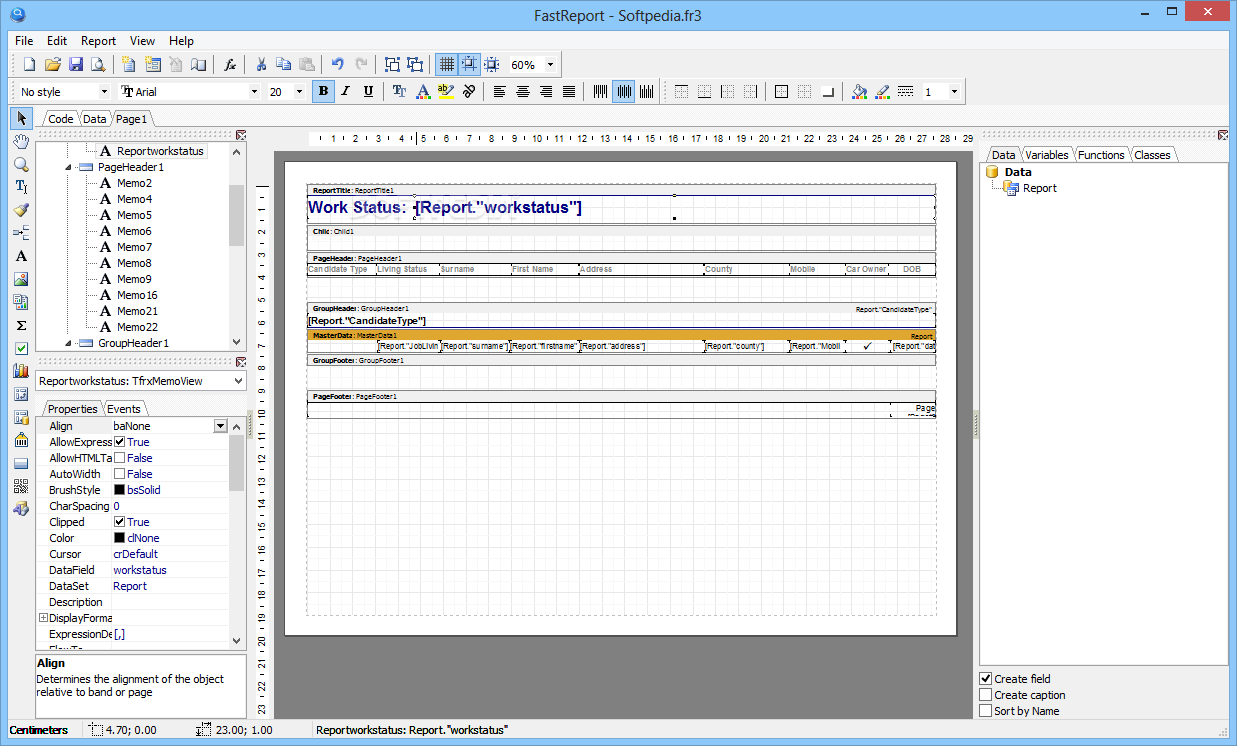Toggle frame shadow

827,92
